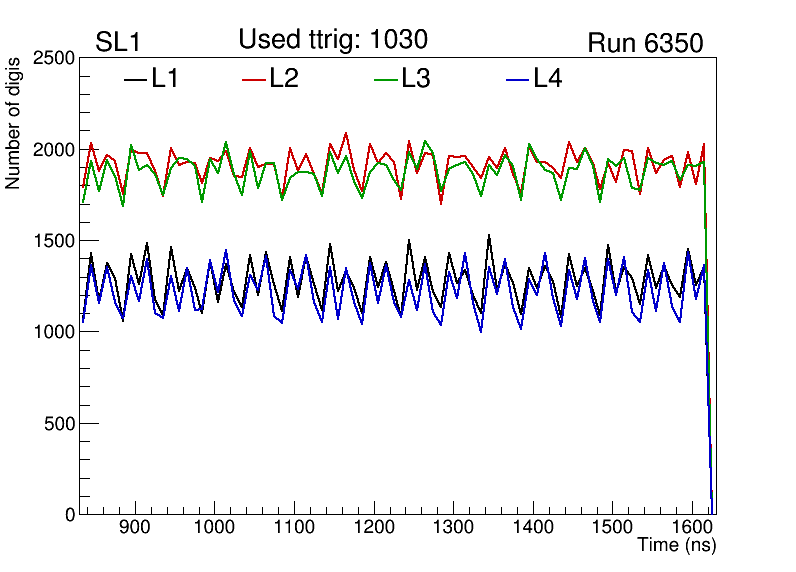This screenshot has height=572, width=796.
Task: Click the 0 tick label at the y-axis origin
Action: click(70, 515)
